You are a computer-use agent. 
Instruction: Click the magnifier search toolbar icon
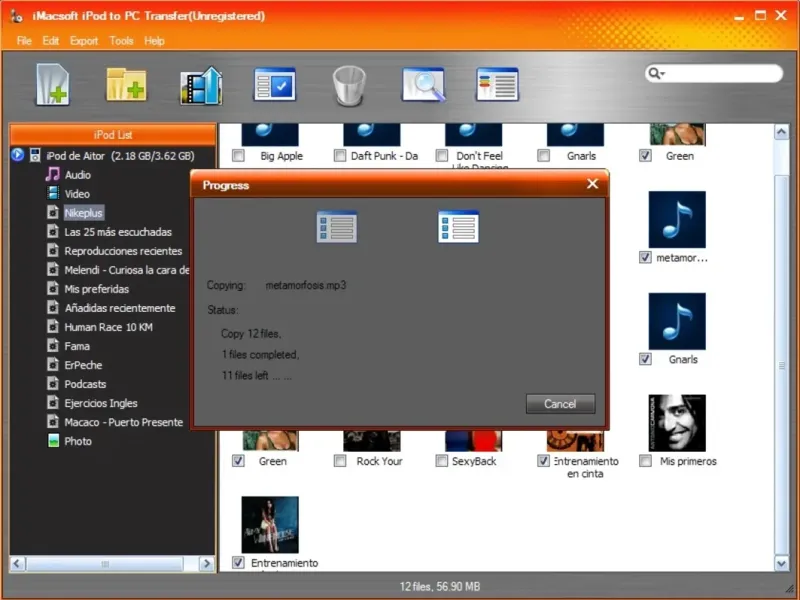coord(423,85)
